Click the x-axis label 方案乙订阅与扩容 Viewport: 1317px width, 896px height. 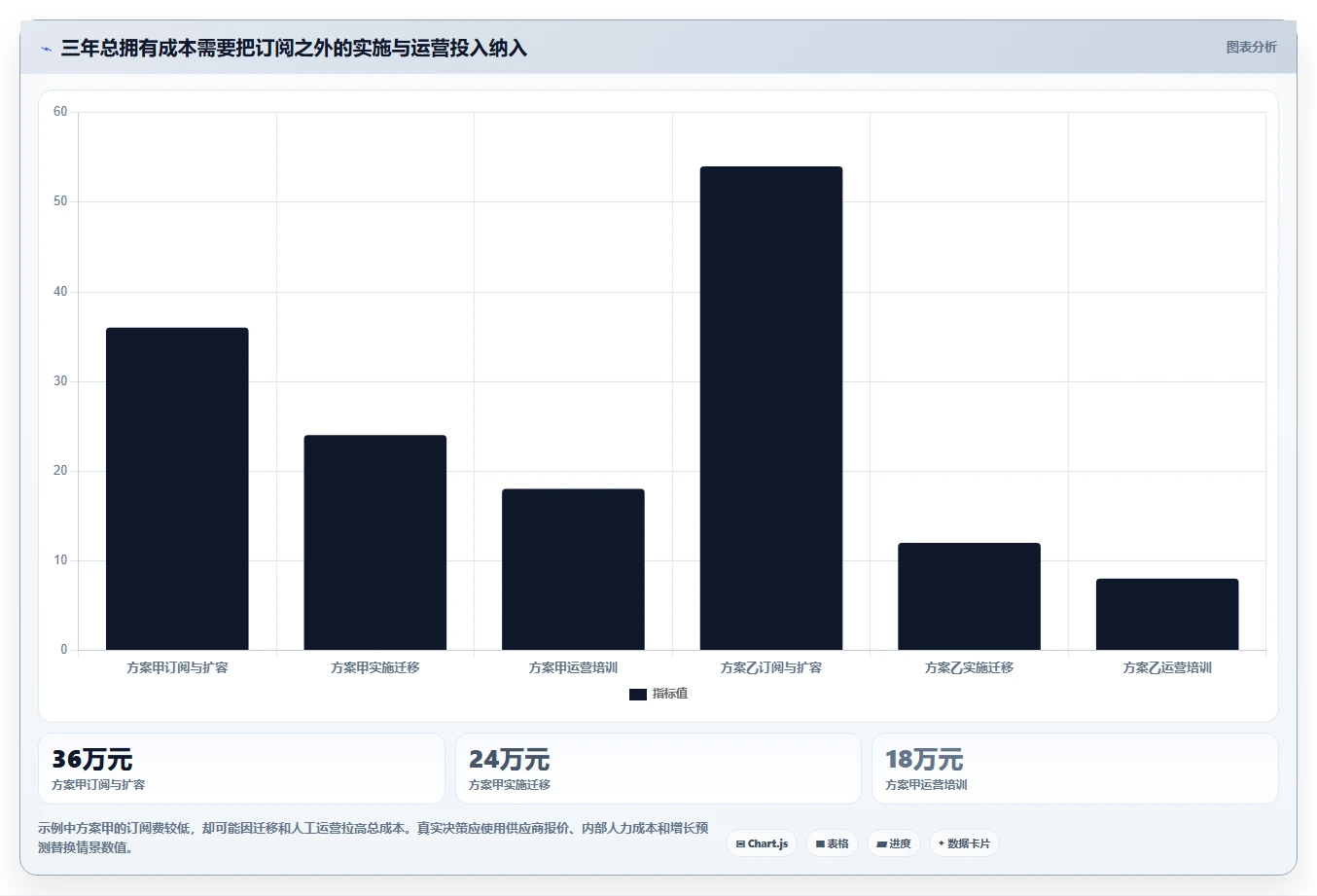coord(771,667)
